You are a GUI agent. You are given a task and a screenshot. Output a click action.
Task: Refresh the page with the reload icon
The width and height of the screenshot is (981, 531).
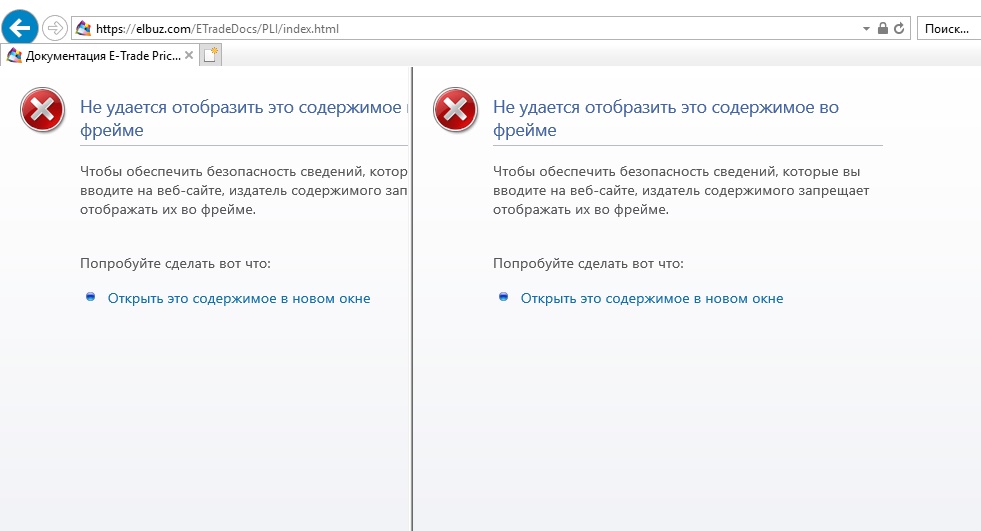coord(899,28)
